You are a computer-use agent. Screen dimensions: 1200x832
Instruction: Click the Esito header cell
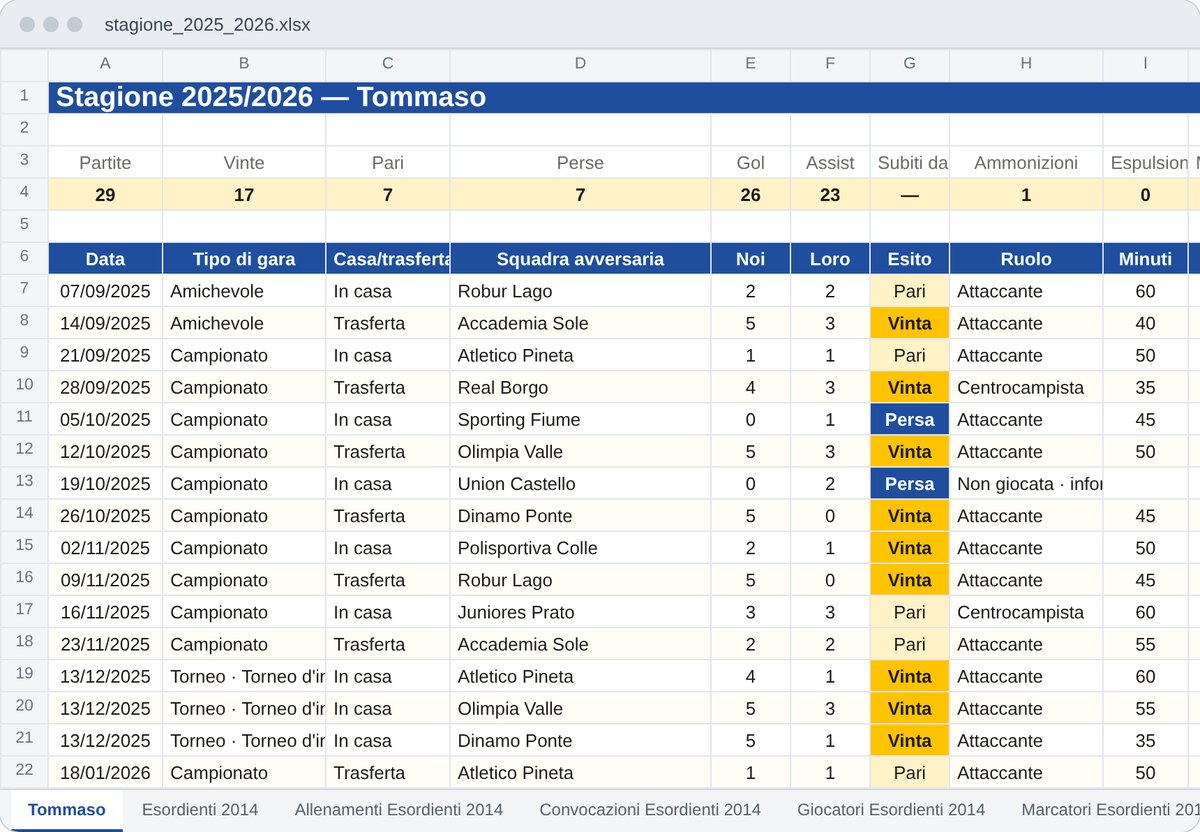point(909,259)
